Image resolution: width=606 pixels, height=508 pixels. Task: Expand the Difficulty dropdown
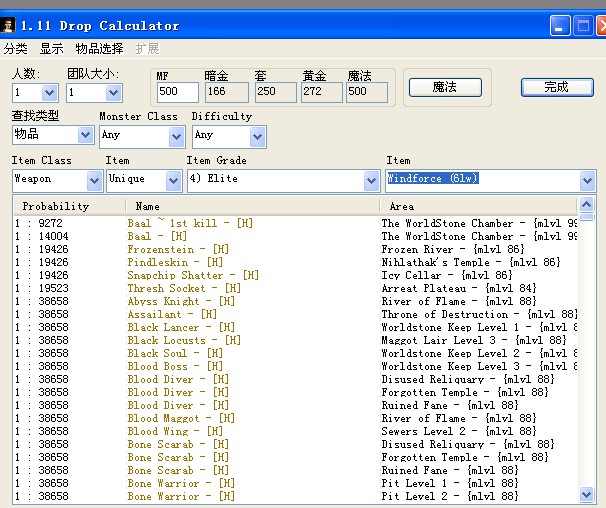pos(258,137)
